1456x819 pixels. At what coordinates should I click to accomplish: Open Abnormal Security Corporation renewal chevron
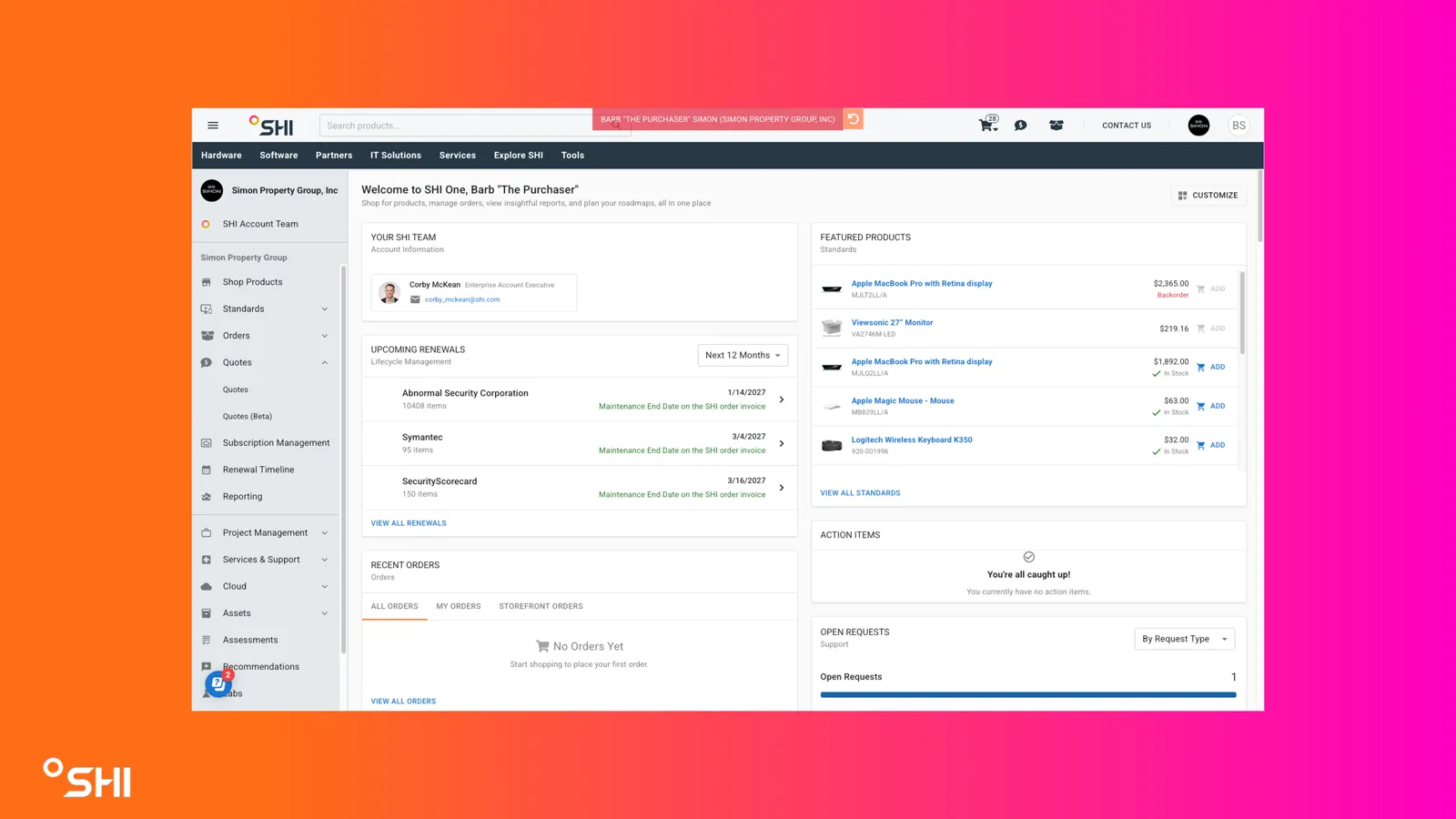tap(782, 399)
